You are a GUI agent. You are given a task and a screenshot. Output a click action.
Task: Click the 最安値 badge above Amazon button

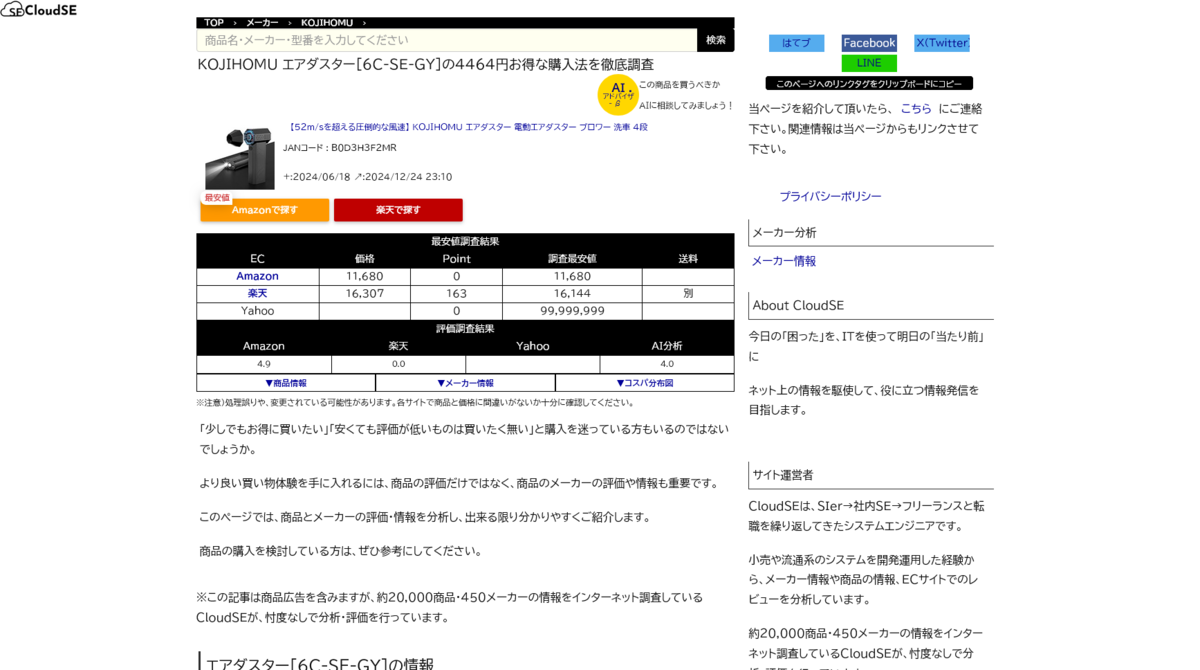point(217,198)
